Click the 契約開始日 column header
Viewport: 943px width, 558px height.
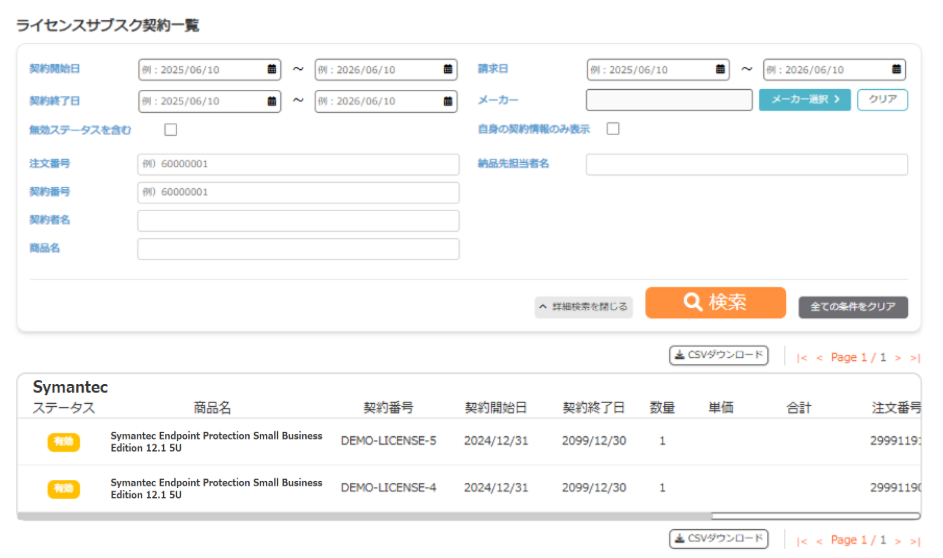[496, 408]
